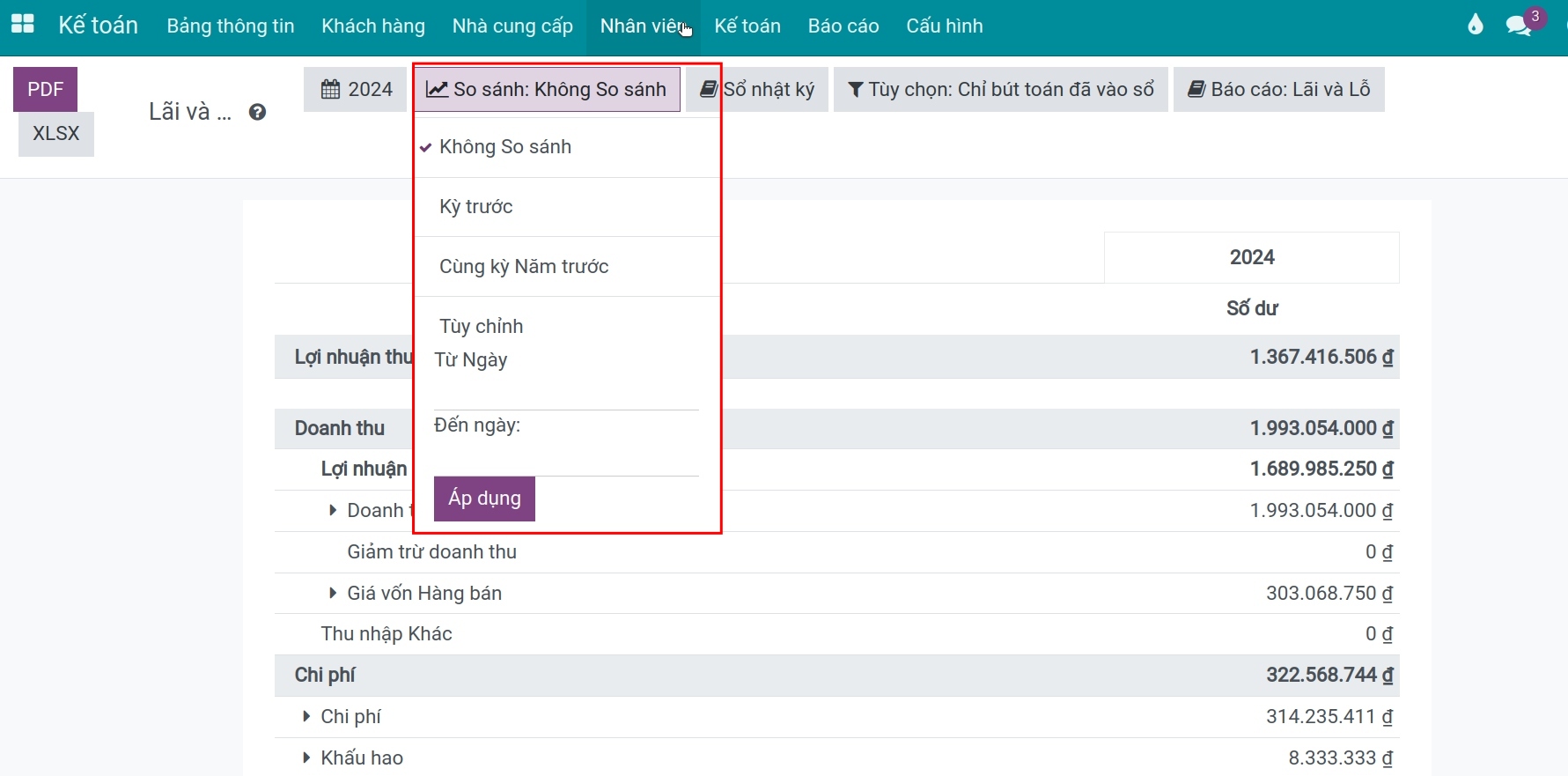The width and height of the screenshot is (1568, 776).
Task: Click Thu nhập Khác row
Action: coord(836,634)
